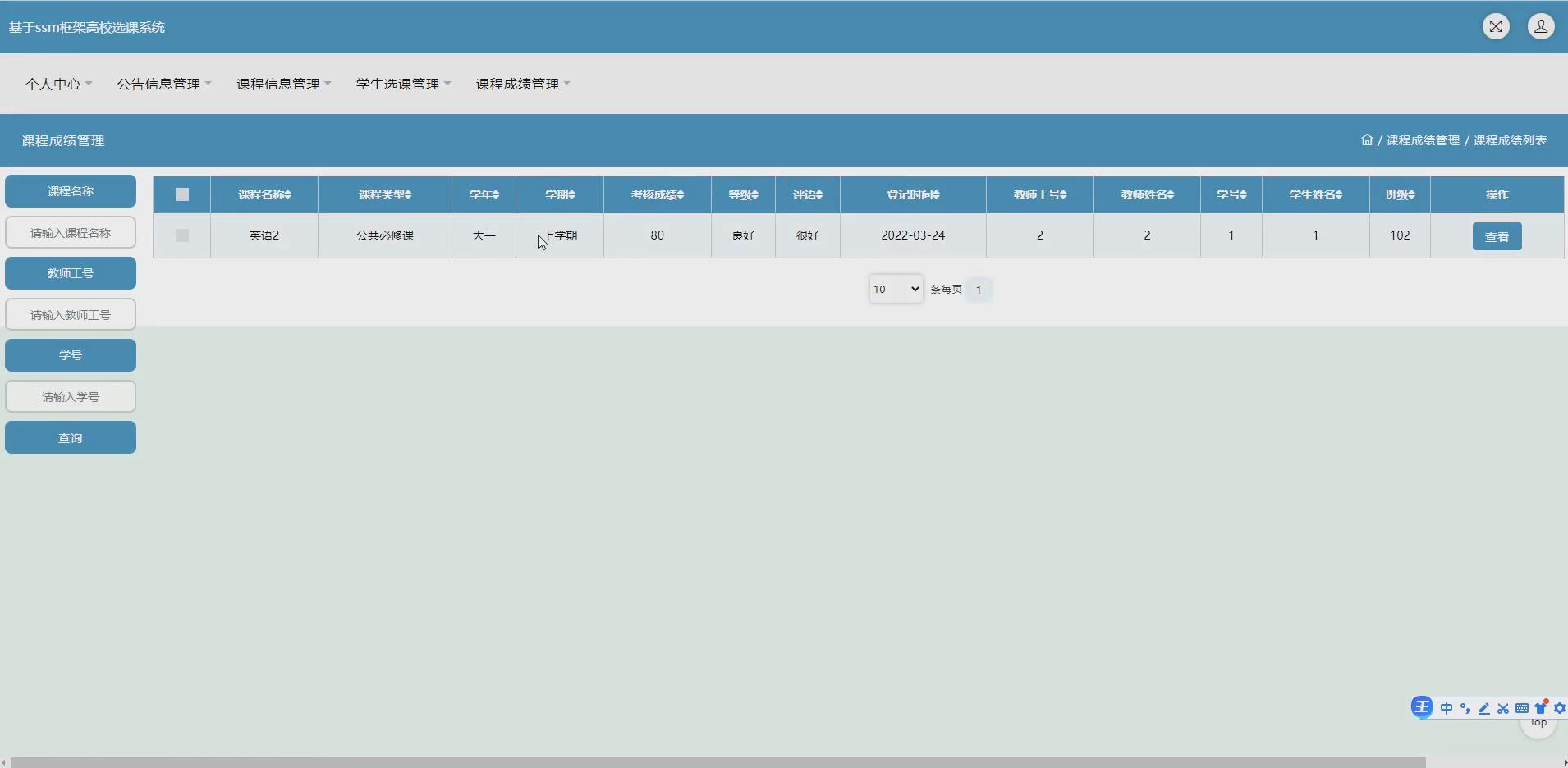Click the class cell showing 102
This screenshot has height=768, width=1568.
1400,235
